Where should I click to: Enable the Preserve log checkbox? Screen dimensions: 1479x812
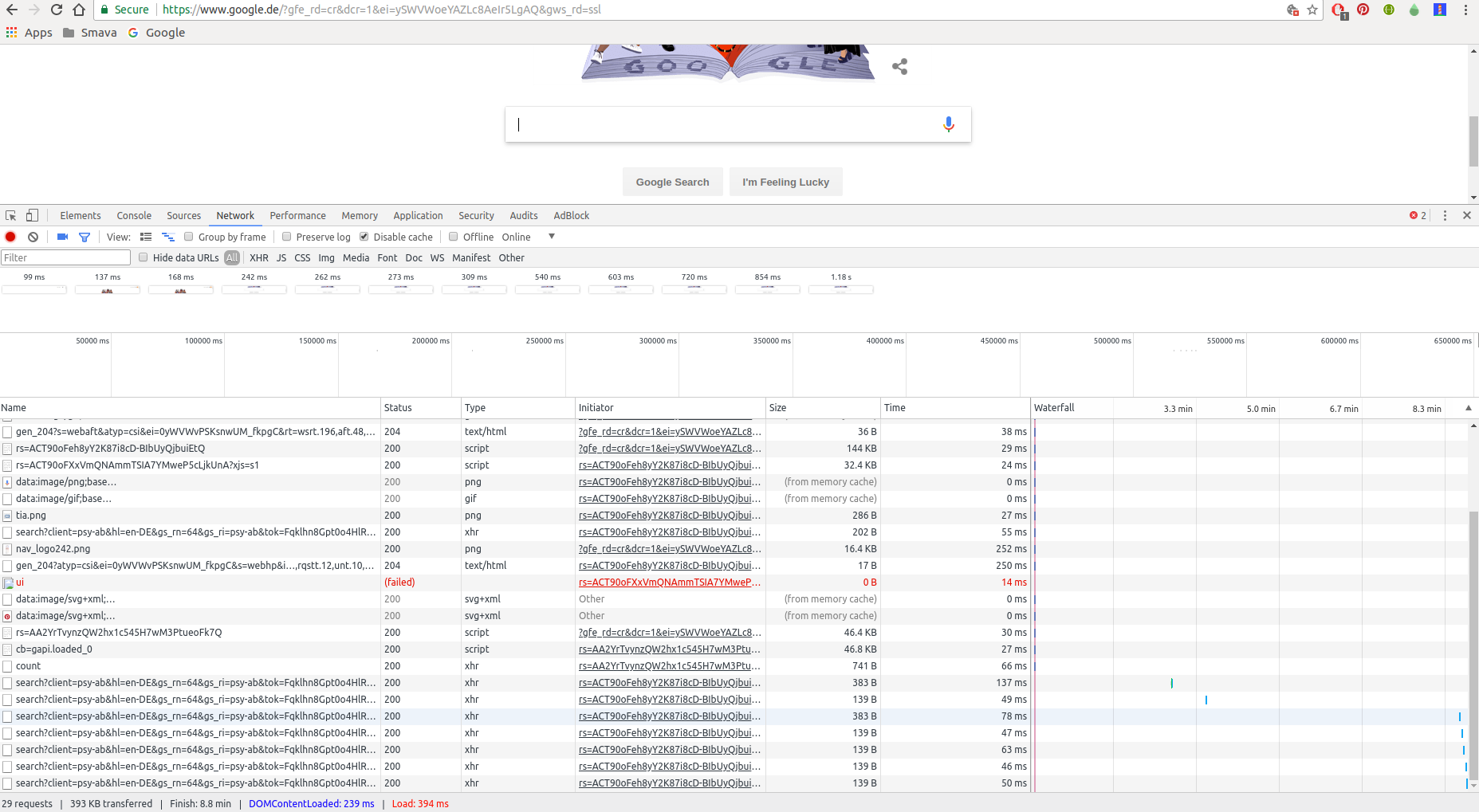coord(286,237)
